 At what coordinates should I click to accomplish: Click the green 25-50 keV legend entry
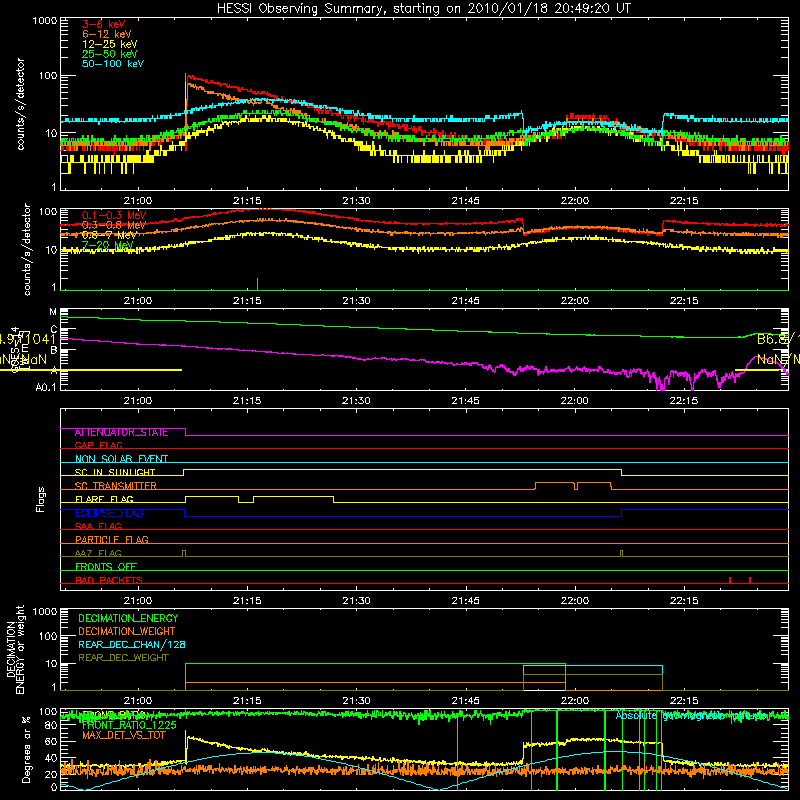(x=110, y=54)
